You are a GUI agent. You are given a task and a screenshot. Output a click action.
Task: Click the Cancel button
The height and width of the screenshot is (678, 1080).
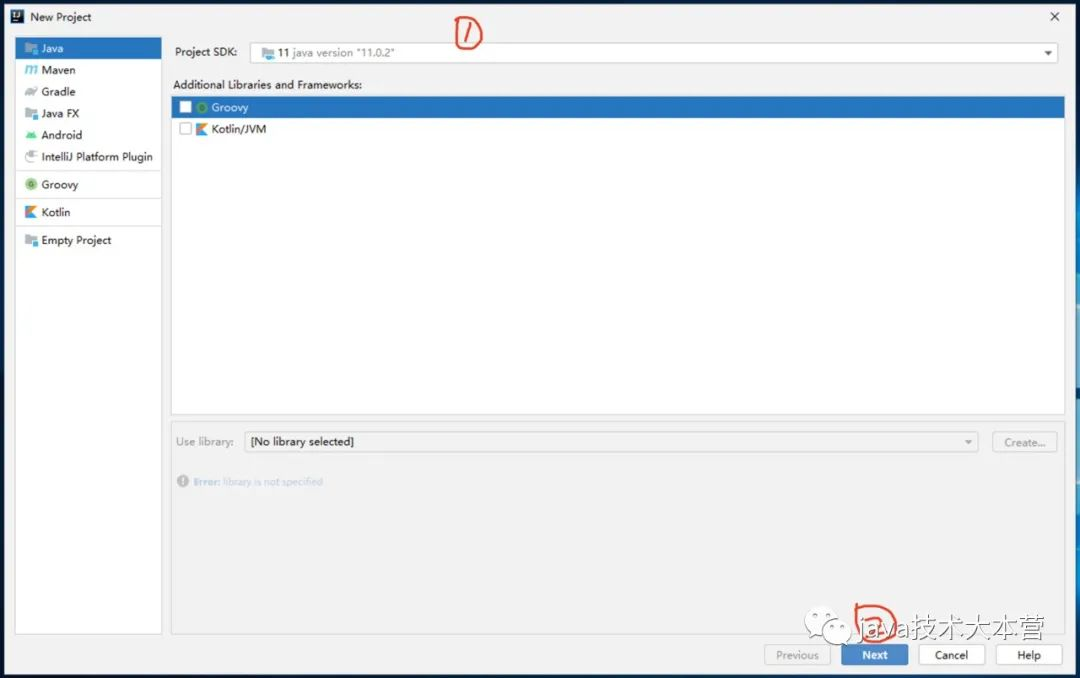pyautogui.click(x=951, y=655)
